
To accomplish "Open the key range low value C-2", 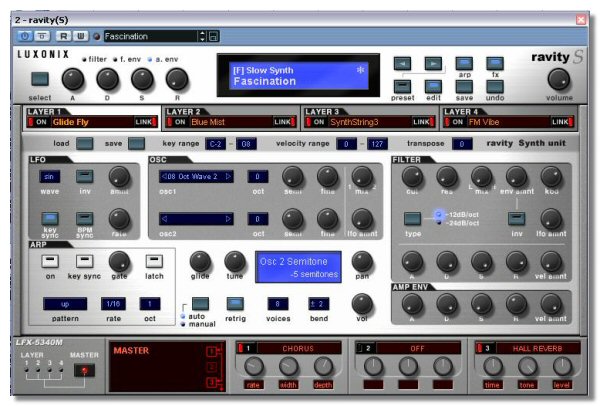I will [215, 144].
